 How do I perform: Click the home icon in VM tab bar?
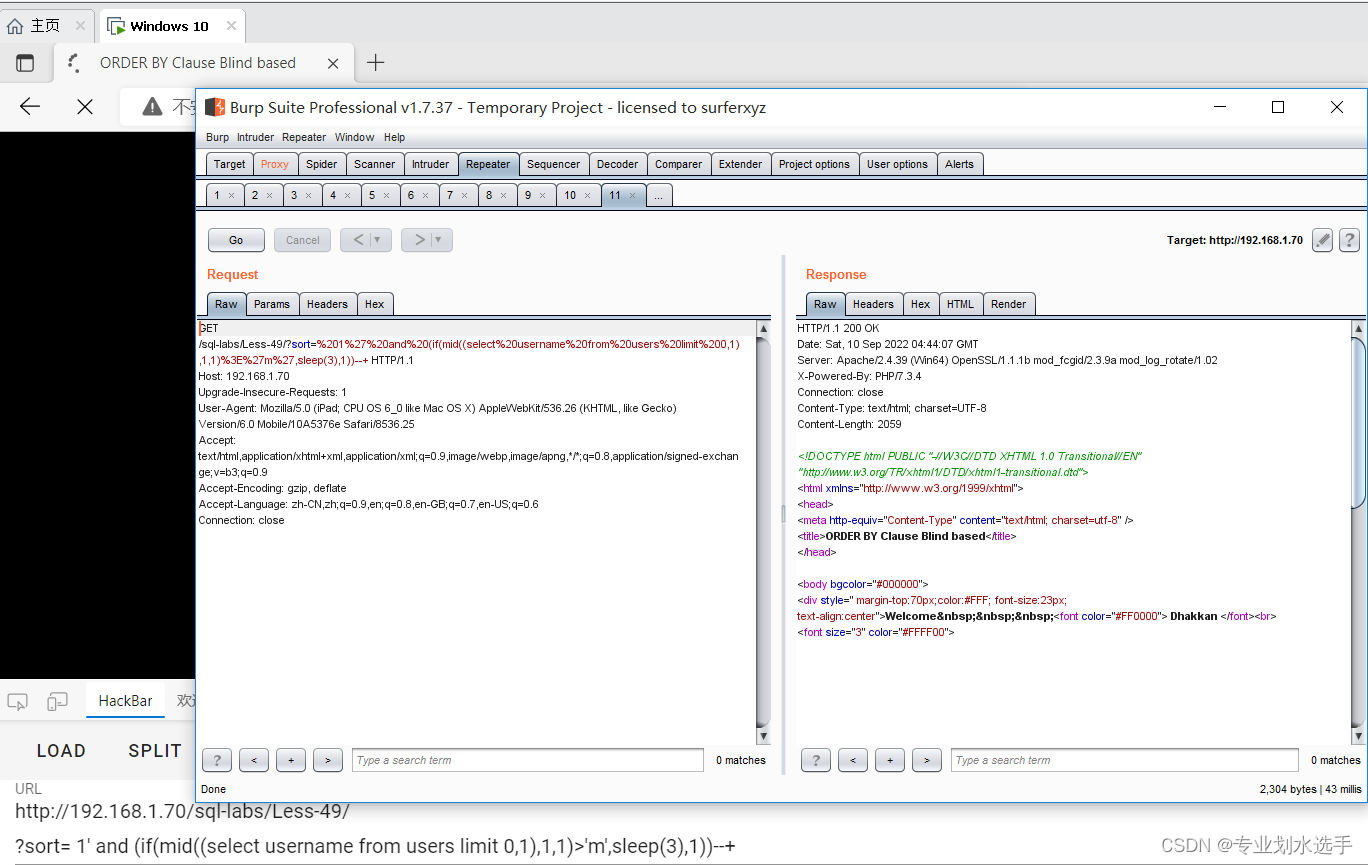[15, 26]
